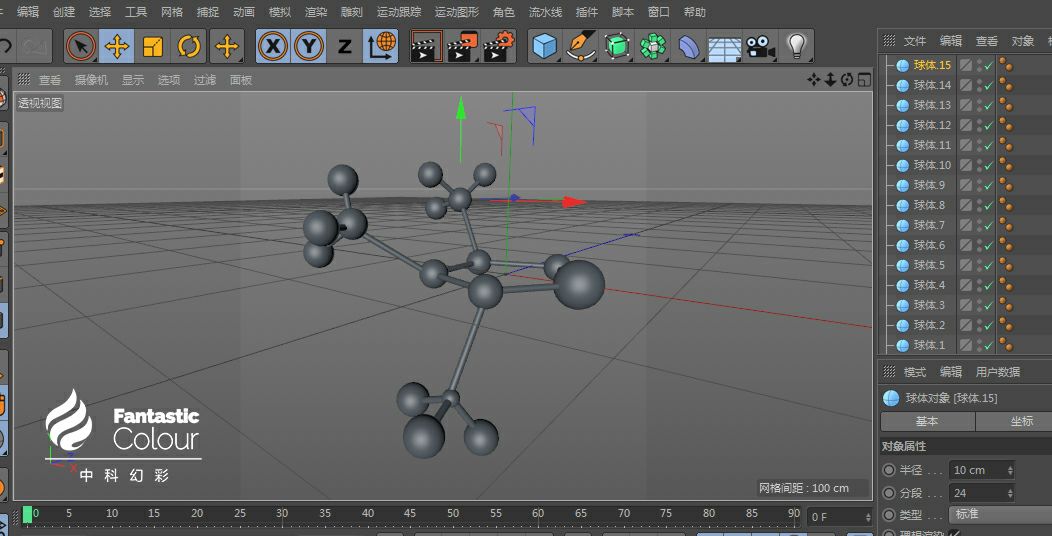Toggle green visibility check for 球体.10
This screenshot has height=536, width=1052.
click(x=988, y=165)
